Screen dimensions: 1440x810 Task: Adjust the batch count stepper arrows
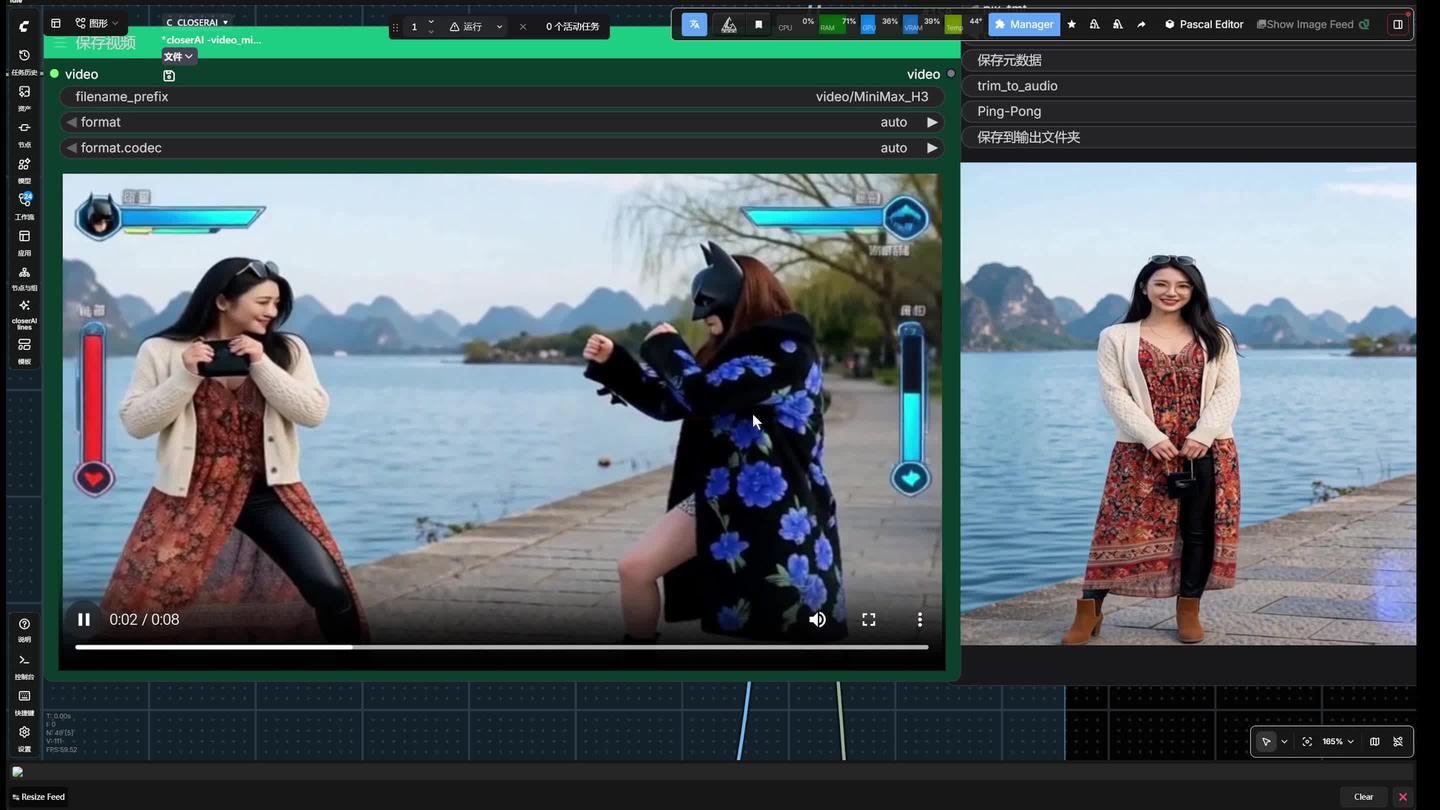pos(431,27)
